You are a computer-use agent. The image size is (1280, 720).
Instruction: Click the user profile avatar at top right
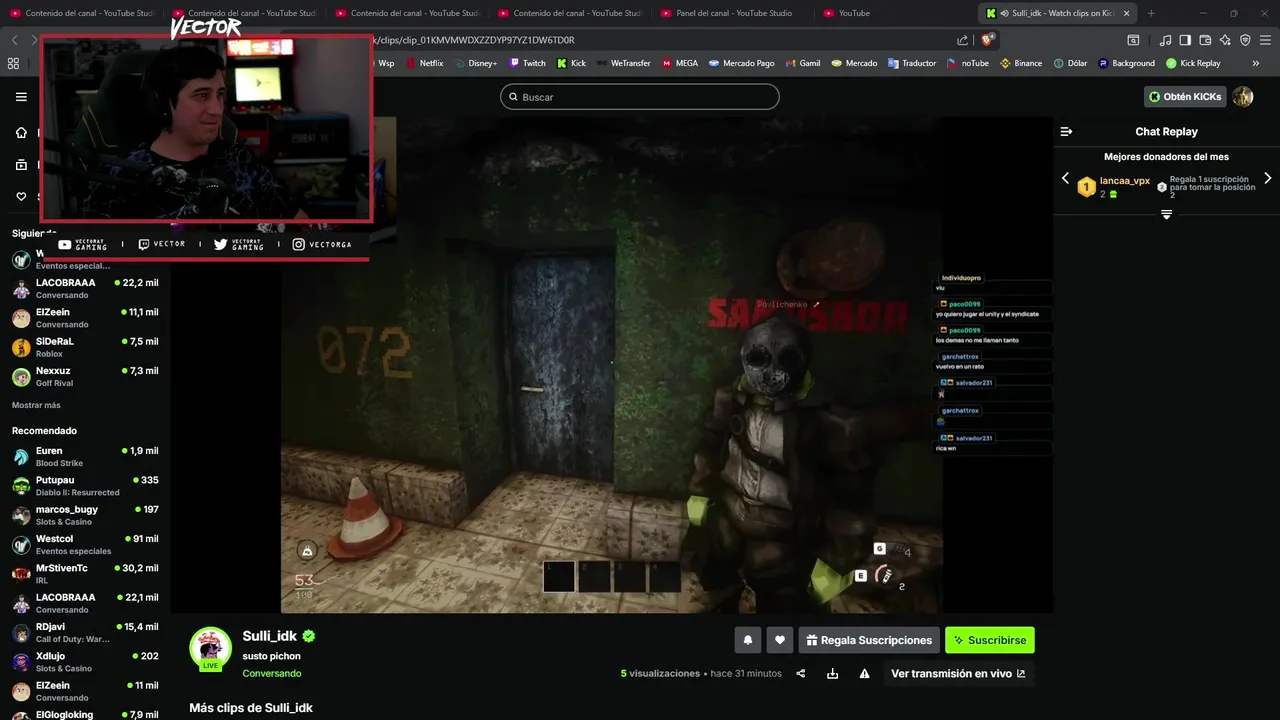click(x=1242, y=96)
